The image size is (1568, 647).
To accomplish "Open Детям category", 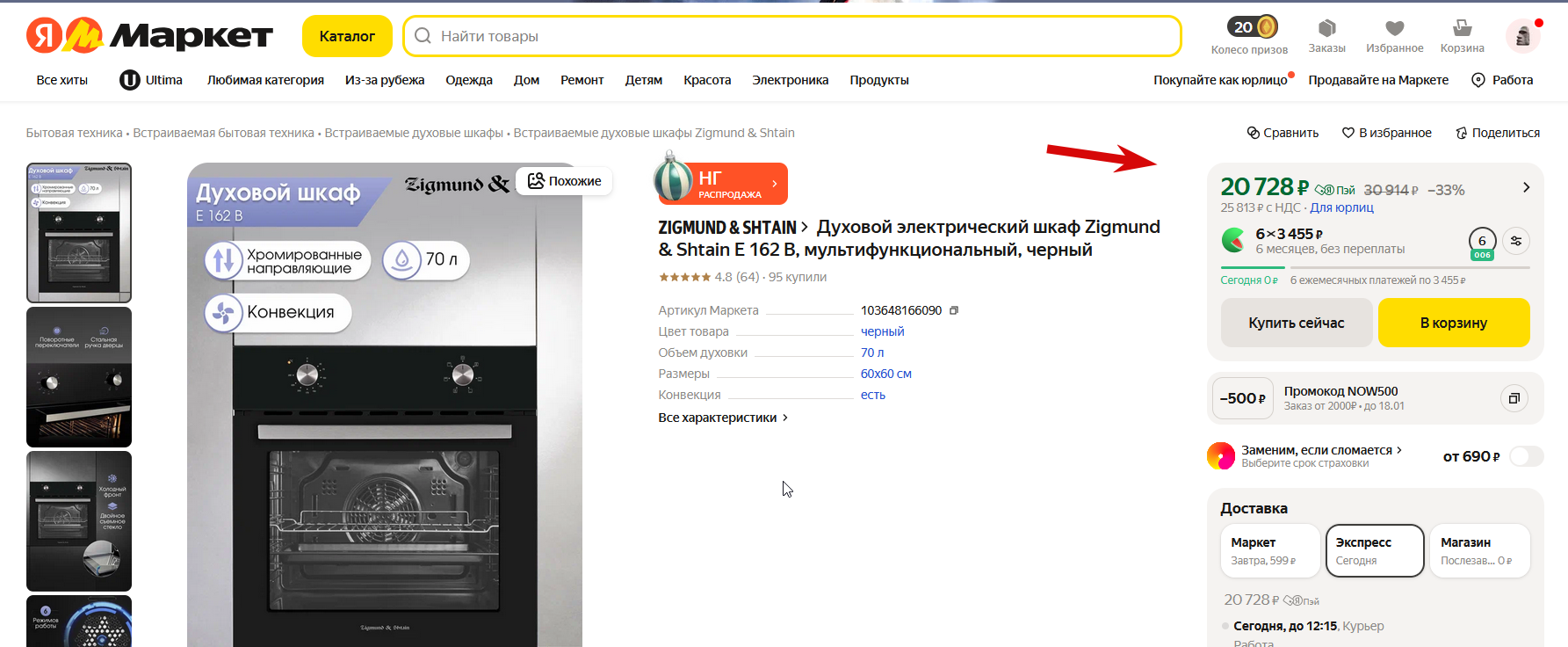I will tap(644, 80).
